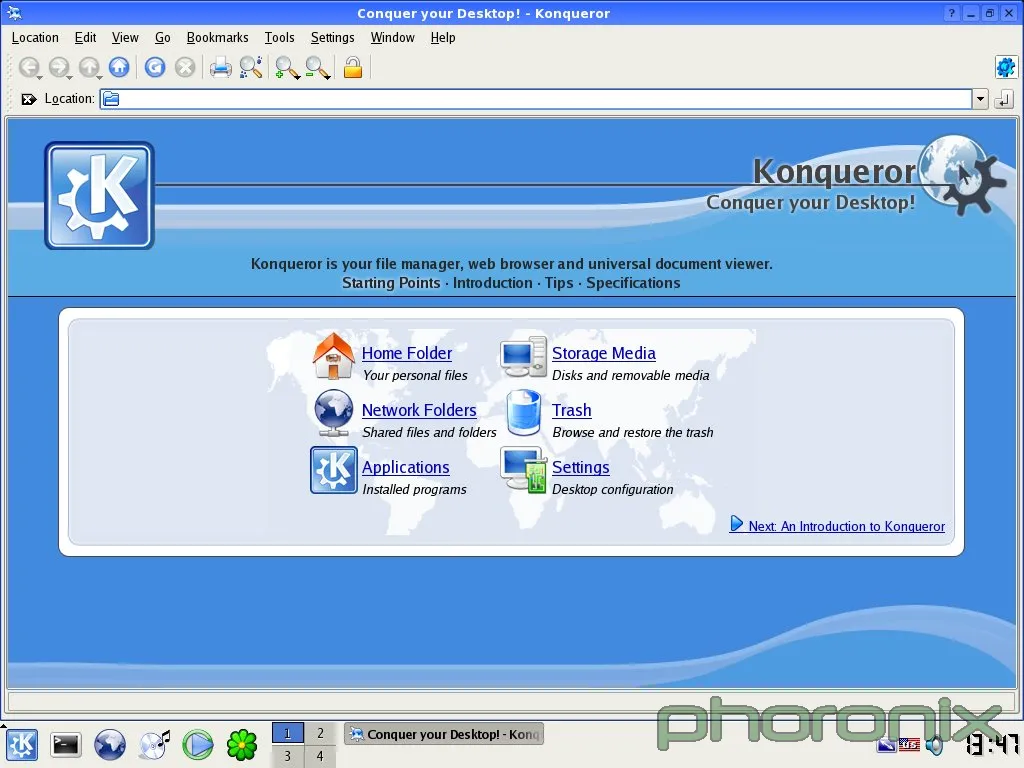Click the display resize tray icon
The image size is (1024, 768).
pyautogui.click(x=886, y=744)
